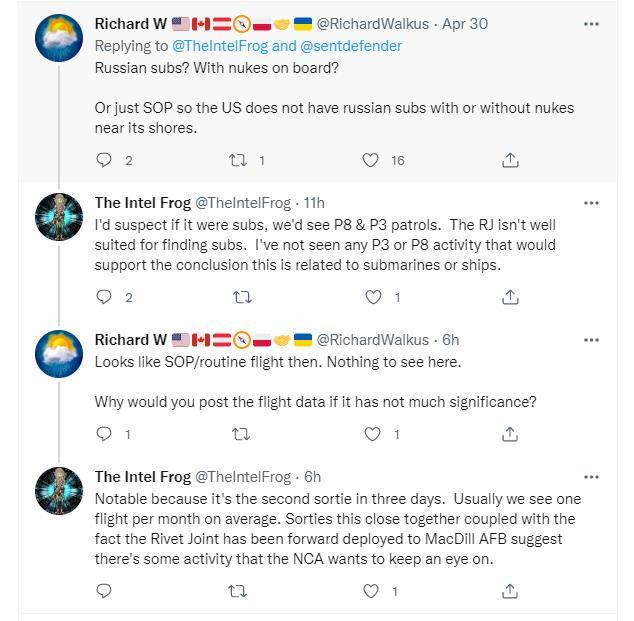Share Intel Frog's second sortie tweet
This screenshot has height=621, width=634.
coord(509,591)
